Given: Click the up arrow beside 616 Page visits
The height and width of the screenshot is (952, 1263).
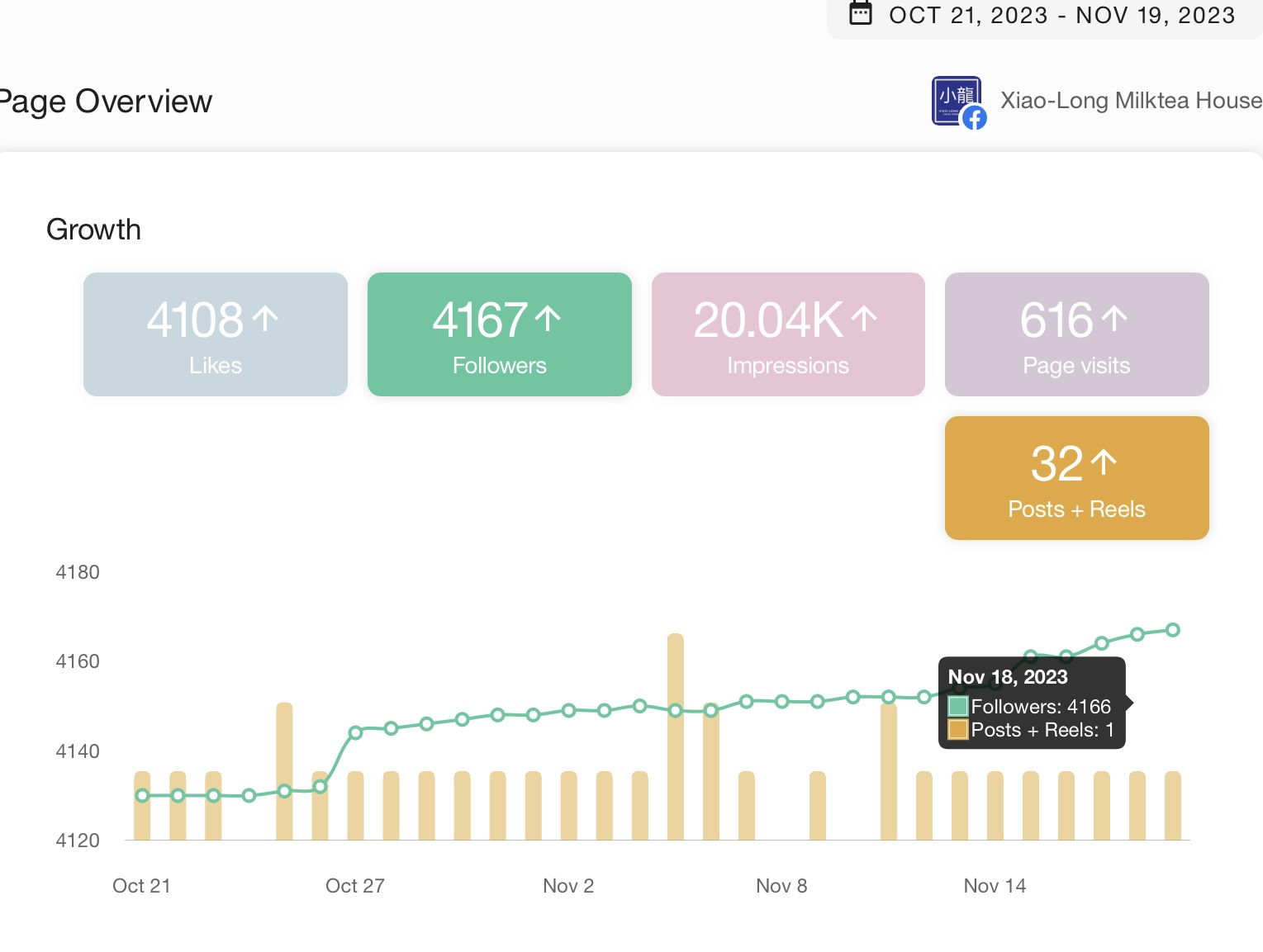Looking at the screenshot, I should [x=1114, y=319].
